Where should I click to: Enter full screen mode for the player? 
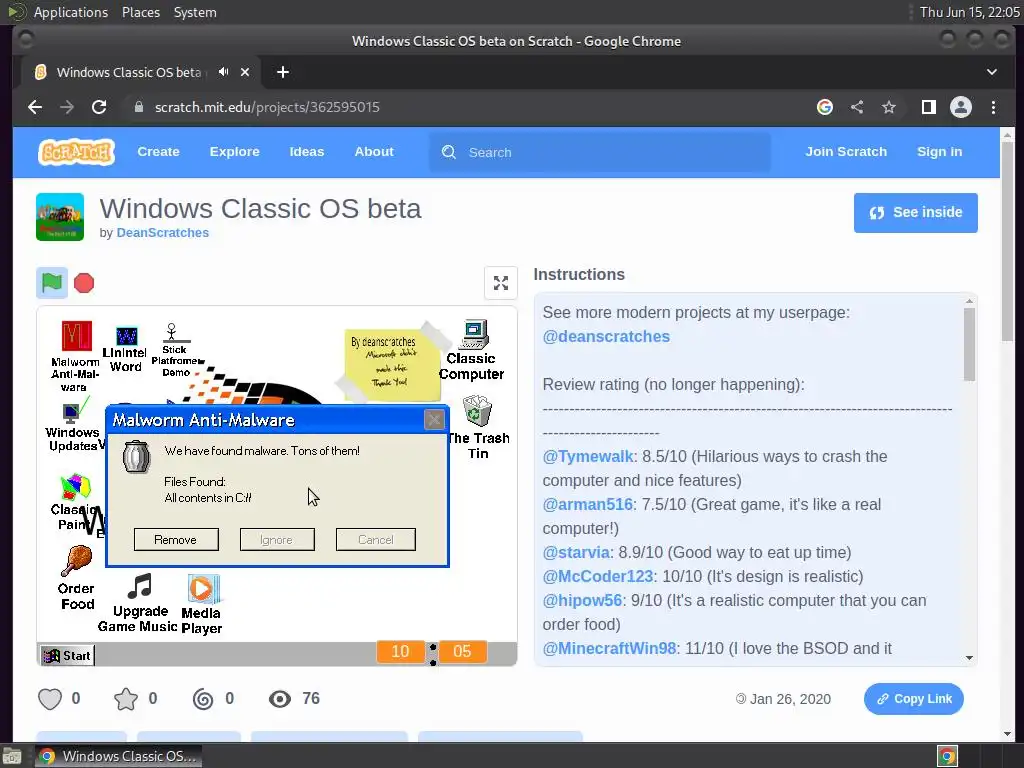(x=501, y=283)
